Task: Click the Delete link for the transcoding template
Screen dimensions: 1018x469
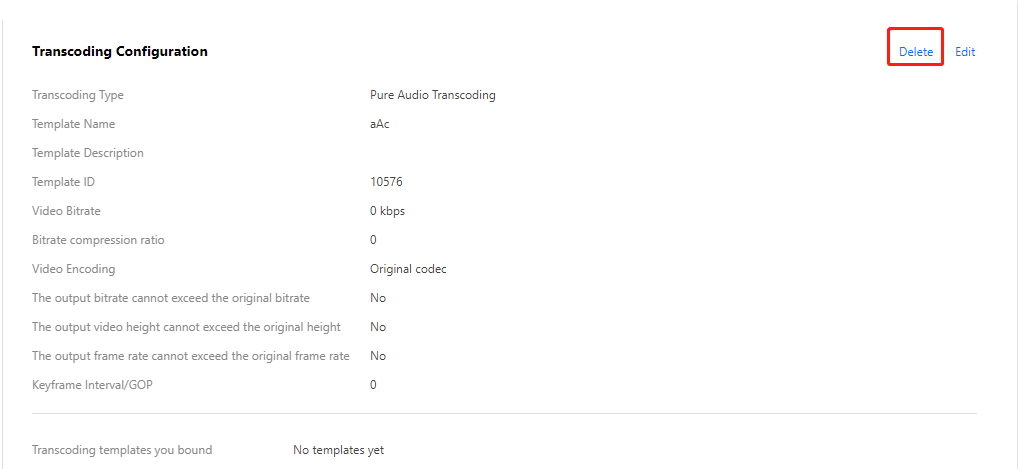Action: tap(915, 52)
